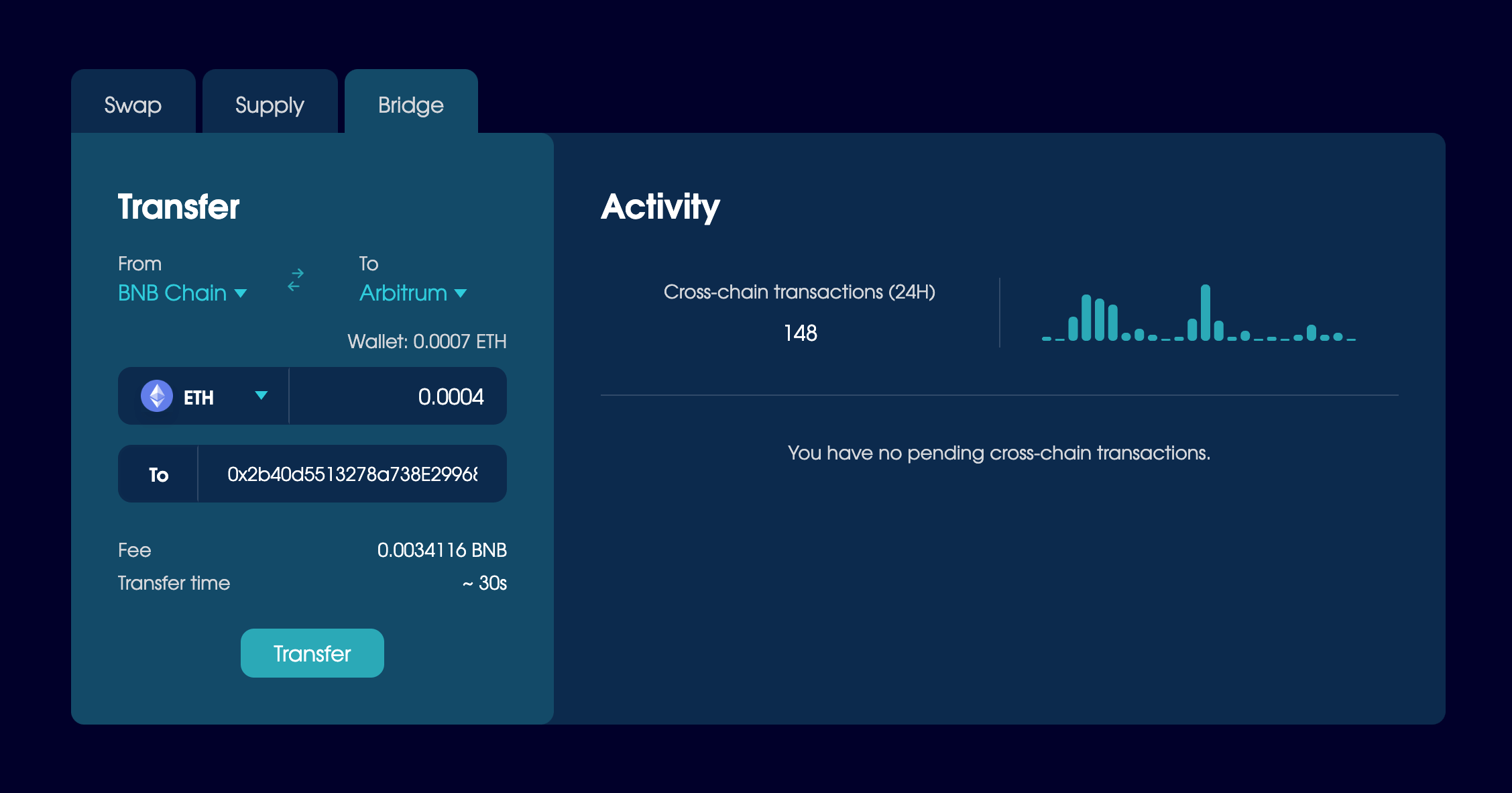The width and height of the screenshot is (1512, 793).
Task: Select the ETH token icon in transfer panel
Action: tap(158, 396)
